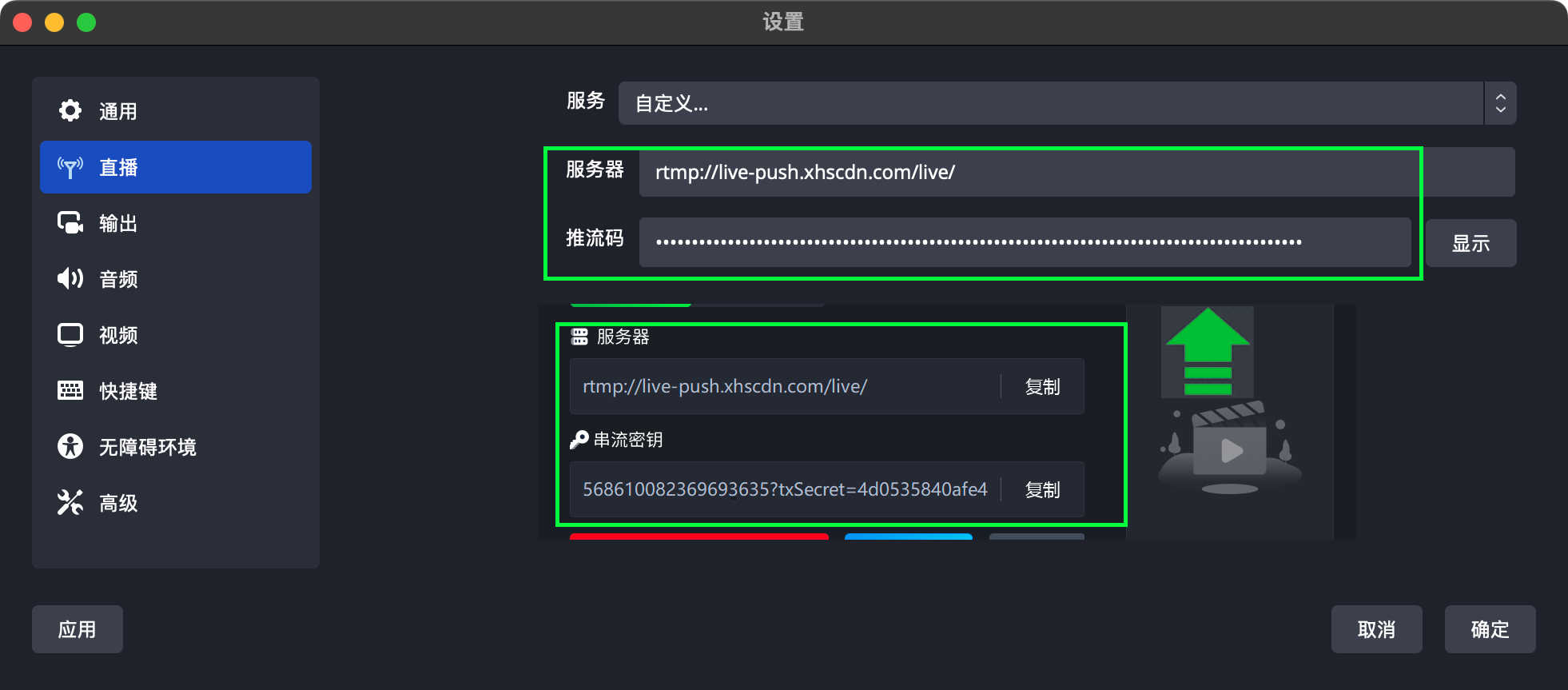Toggle stream key visibility with 显示

[1470, 243]
